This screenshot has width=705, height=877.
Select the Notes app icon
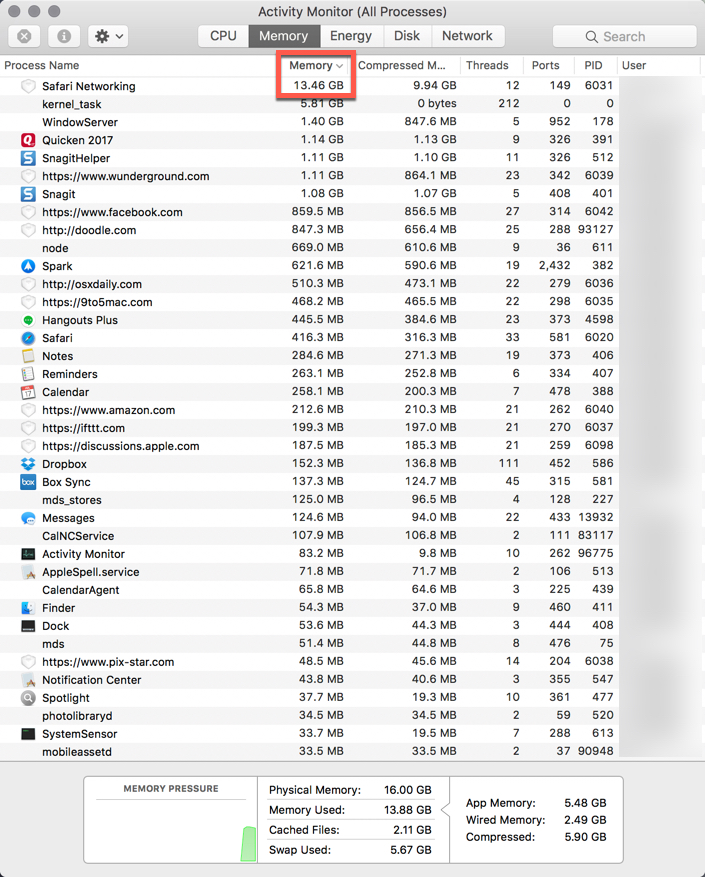click(28, 356)
